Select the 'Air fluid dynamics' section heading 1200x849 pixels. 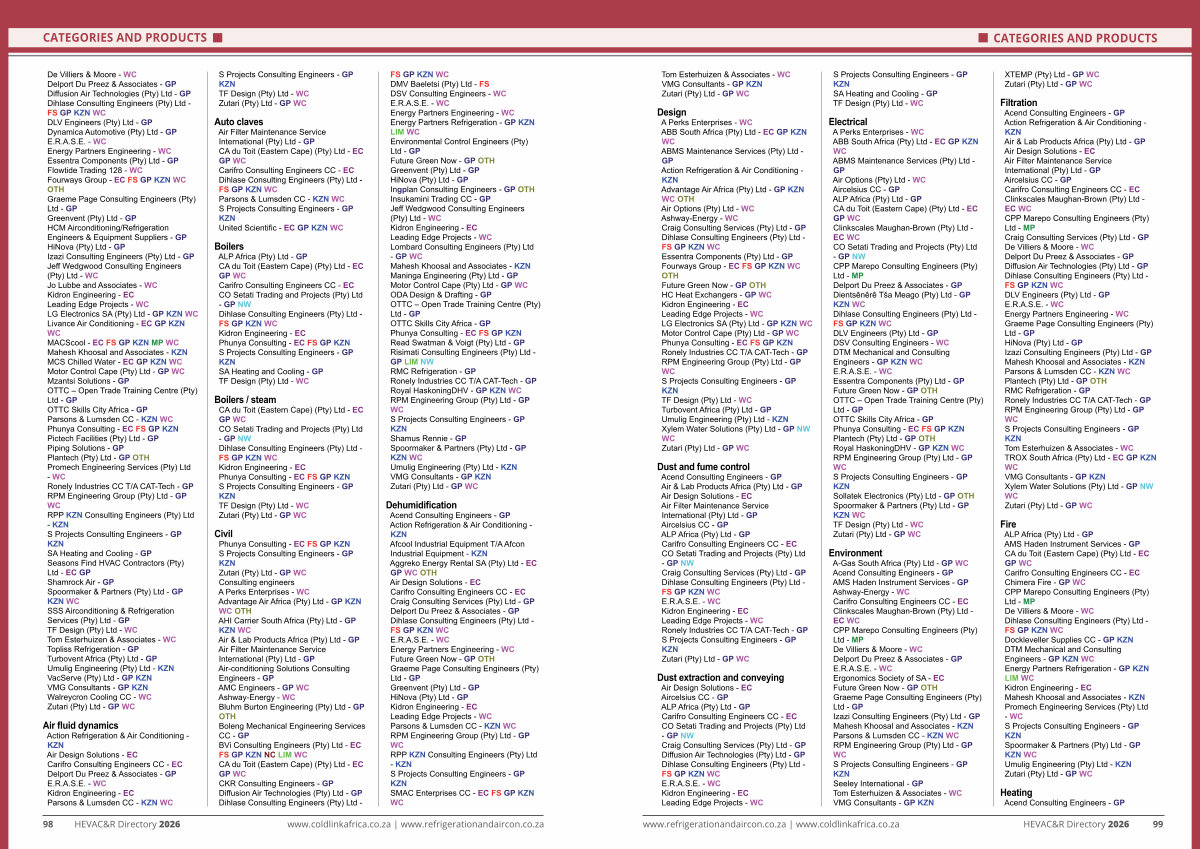[x=82, y=725]
